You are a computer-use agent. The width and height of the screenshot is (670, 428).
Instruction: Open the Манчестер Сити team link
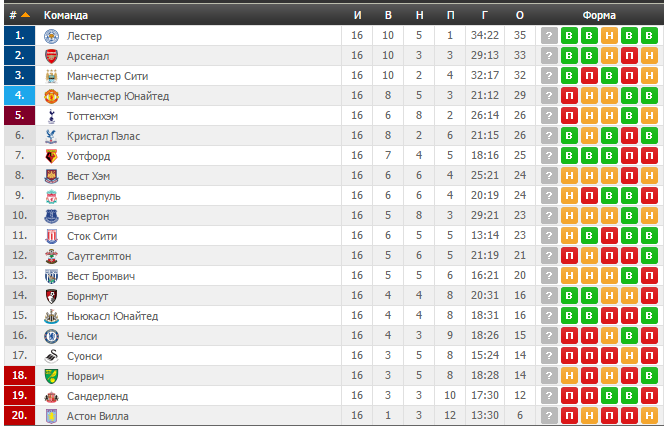(x=109, y=76)
